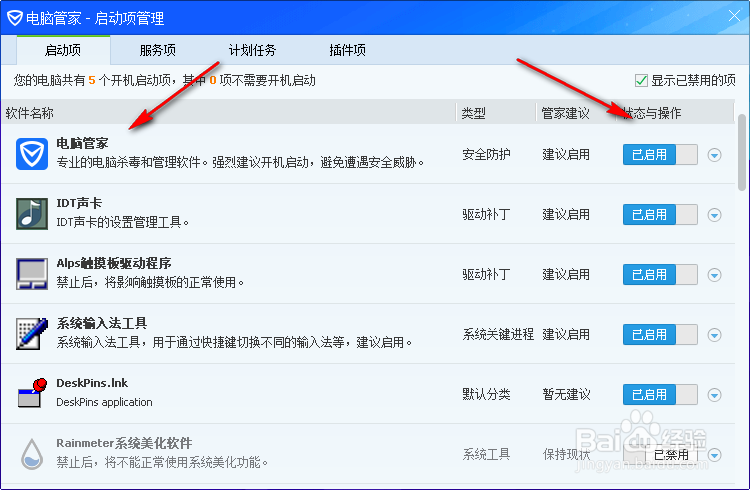Open the dropdown arrow for 系统输入法工具
The height and width of the screenshot is (490, 750).
point(715,335)
